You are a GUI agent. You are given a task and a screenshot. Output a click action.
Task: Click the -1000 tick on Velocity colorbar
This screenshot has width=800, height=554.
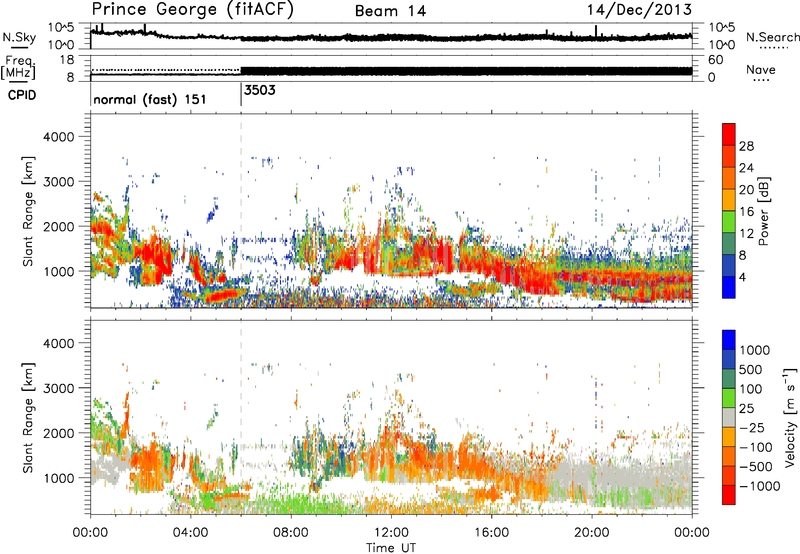pyautogui.click(x=760, y=486)
